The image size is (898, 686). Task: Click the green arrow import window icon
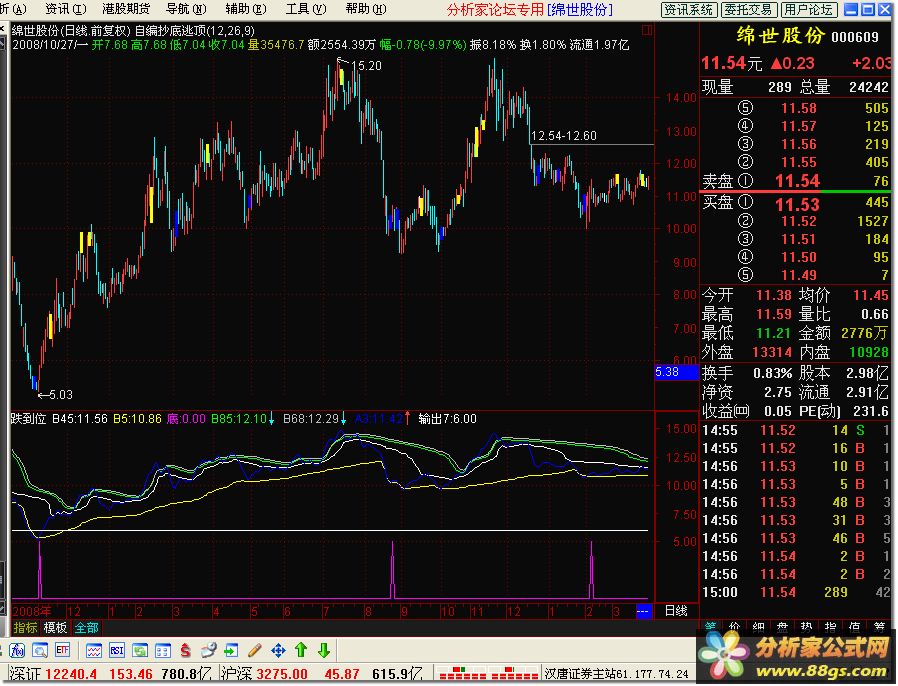(231, 650)
